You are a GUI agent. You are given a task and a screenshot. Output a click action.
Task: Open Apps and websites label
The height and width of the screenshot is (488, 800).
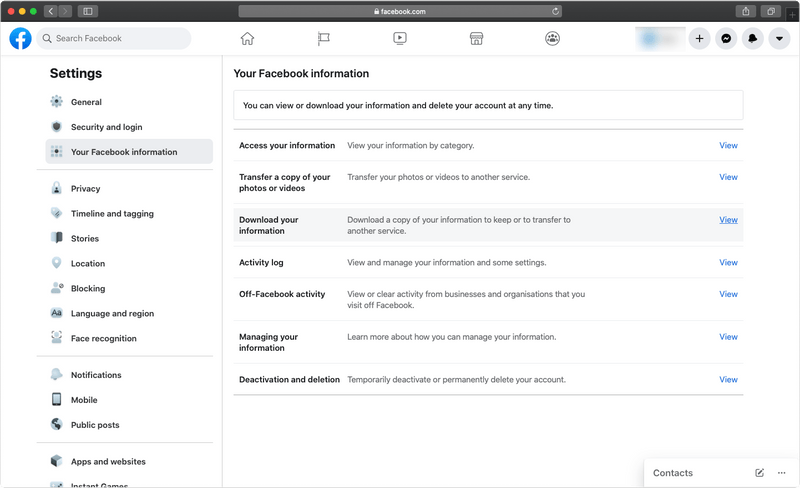(108, 462)
